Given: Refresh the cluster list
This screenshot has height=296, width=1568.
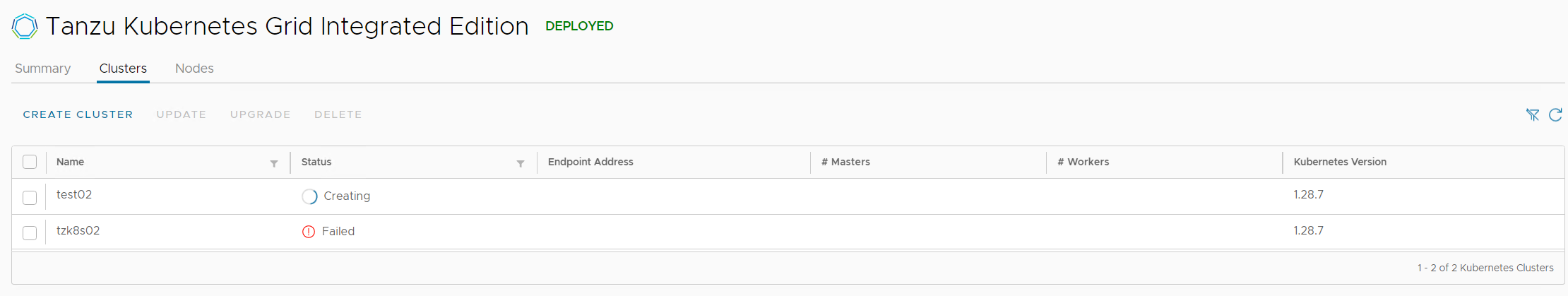Looking at the screenshot, I should tap(1555, 114).
